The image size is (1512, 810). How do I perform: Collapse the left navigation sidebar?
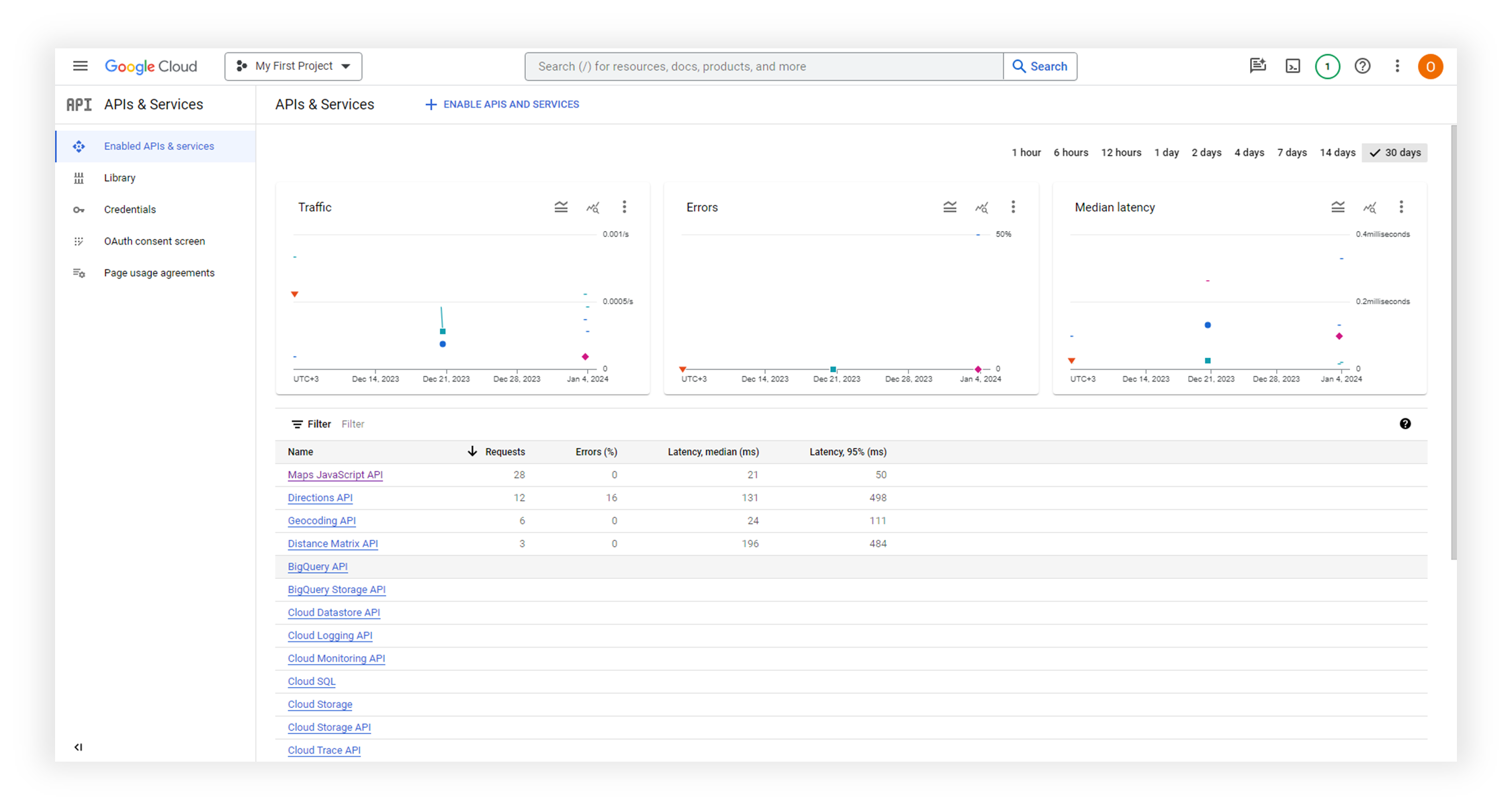click(79, 747)
